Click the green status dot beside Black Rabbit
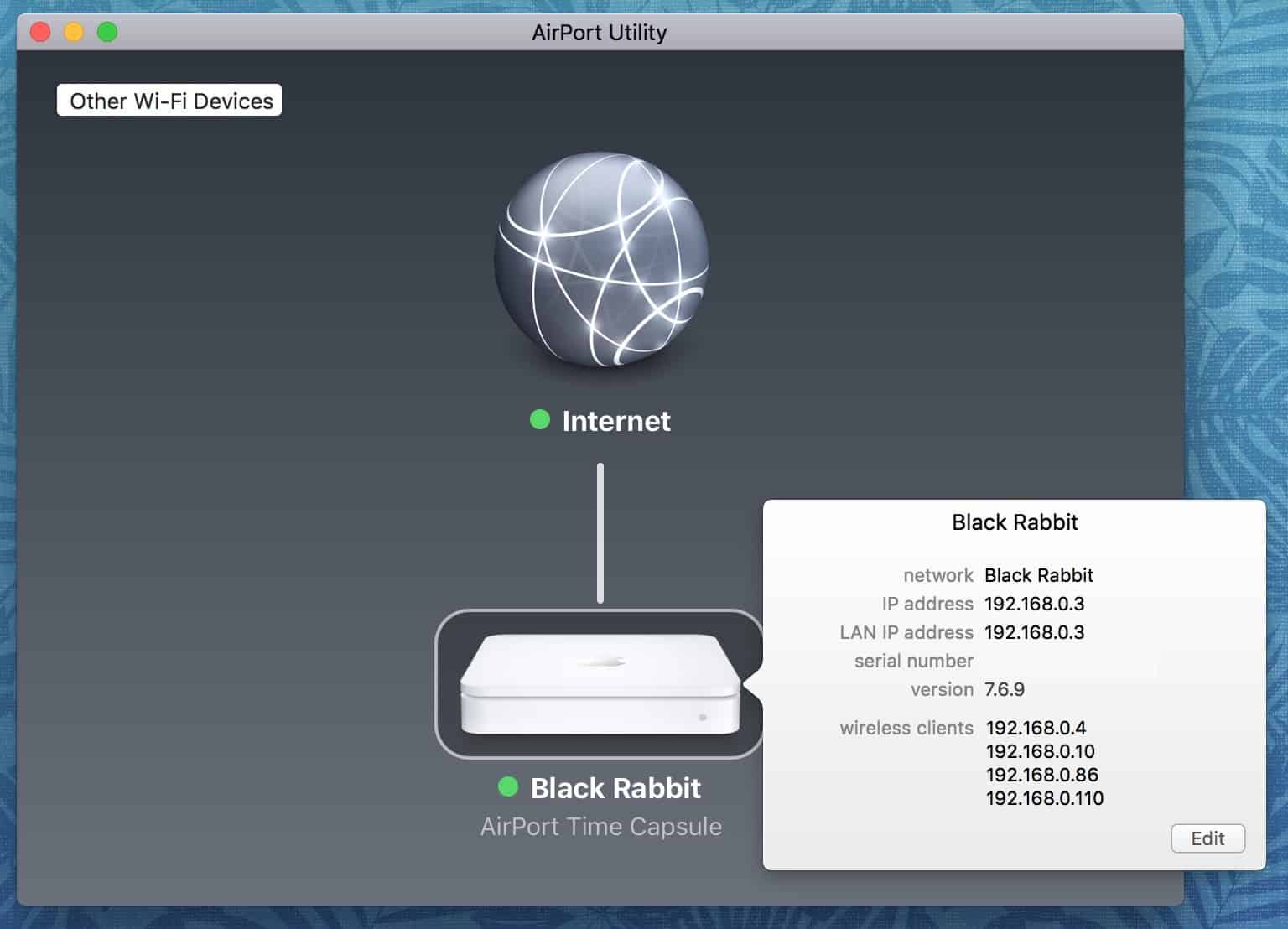This screenshot has width=1288, height=929. point(508,786)
